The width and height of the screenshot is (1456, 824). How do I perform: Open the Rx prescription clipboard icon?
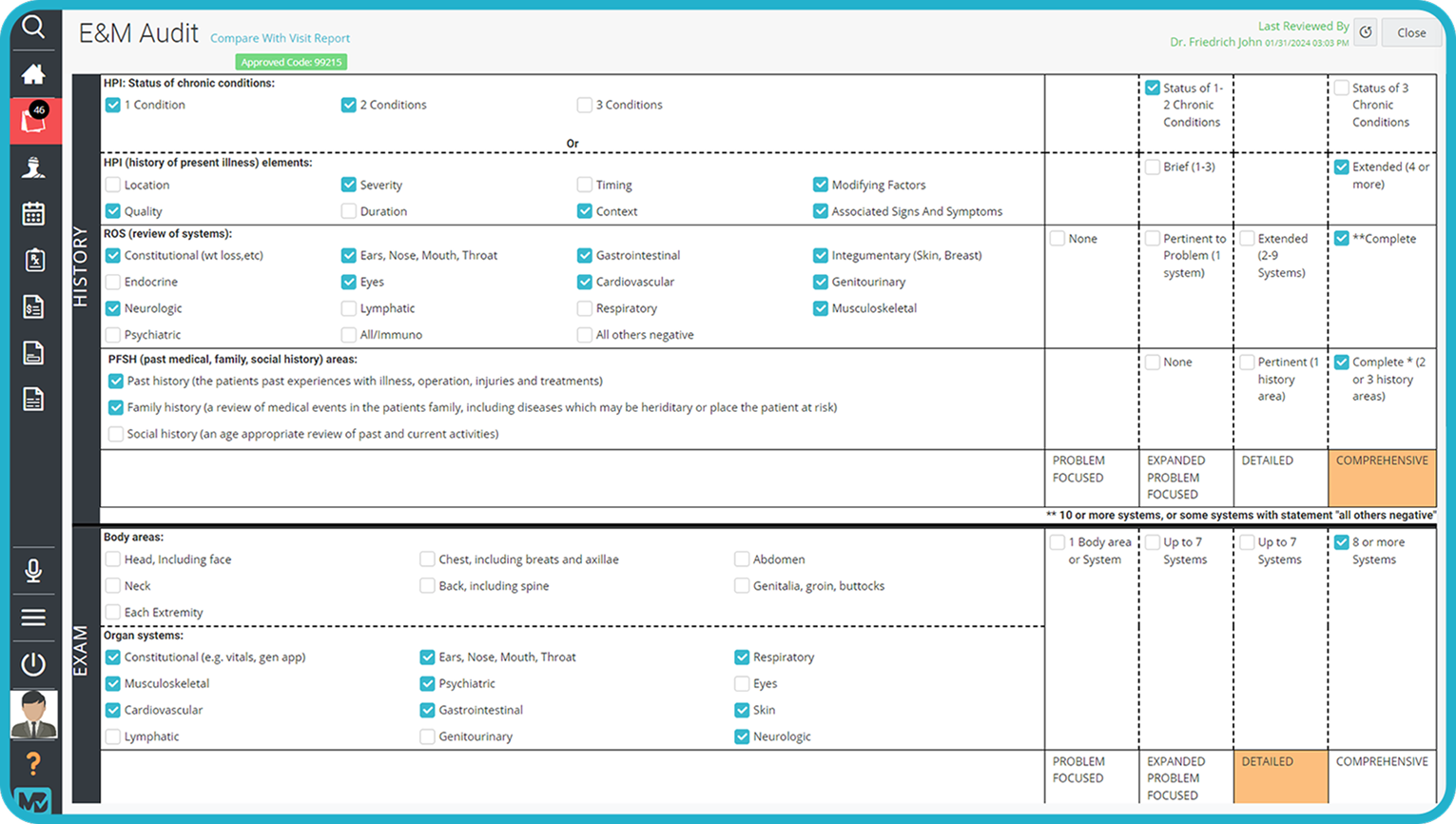[33, 260]
